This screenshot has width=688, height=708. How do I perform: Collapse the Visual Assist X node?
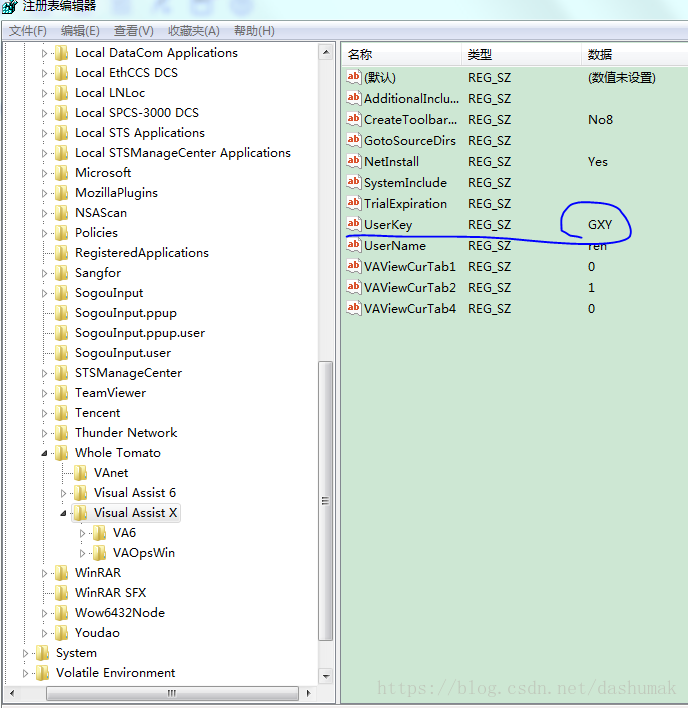pos(63,513)
